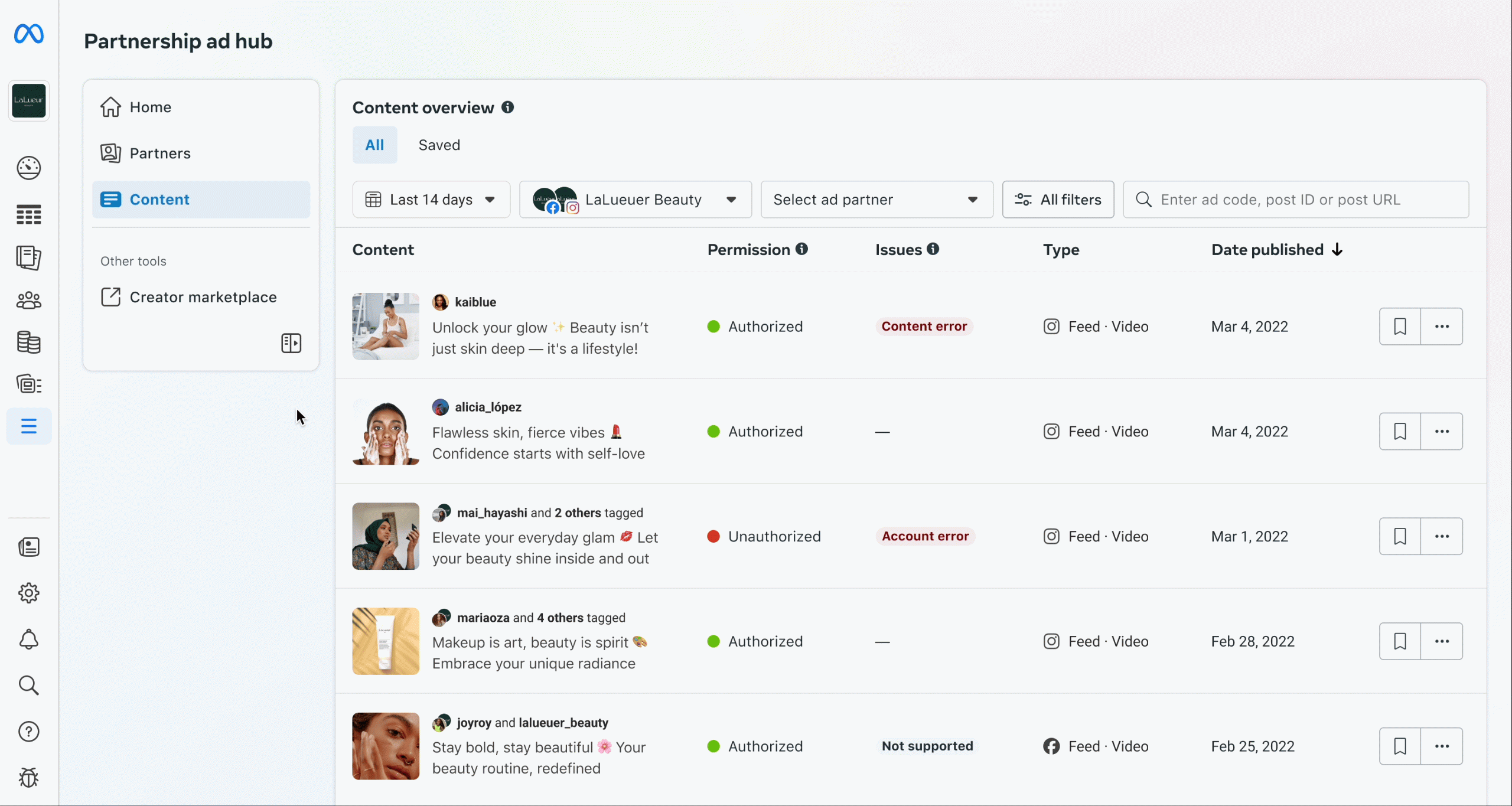Image resolution: width=1512 pixels, height=806 pixels.
Task: Open more options for joyroy post
Action: tap(1442, 746)
